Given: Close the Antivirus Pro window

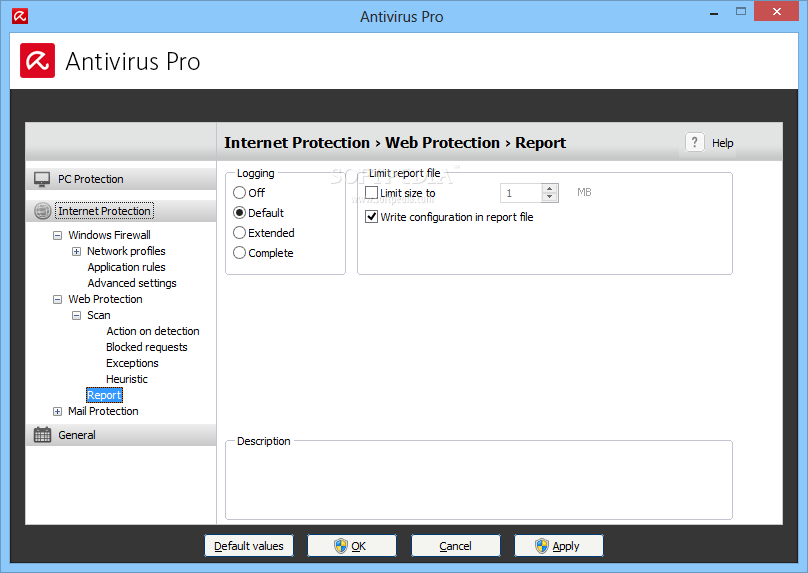Looking at the screenshot, I should pos(777,11).
